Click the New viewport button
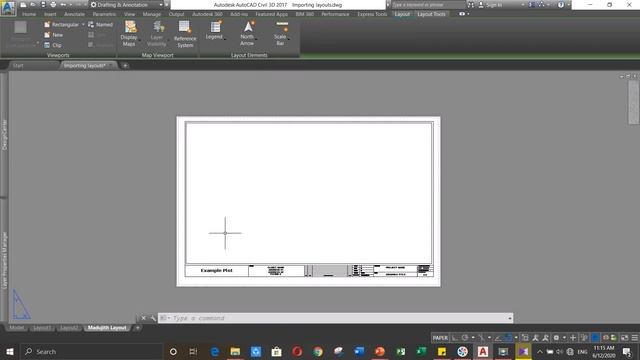640x360 pixels. (53, 35)
